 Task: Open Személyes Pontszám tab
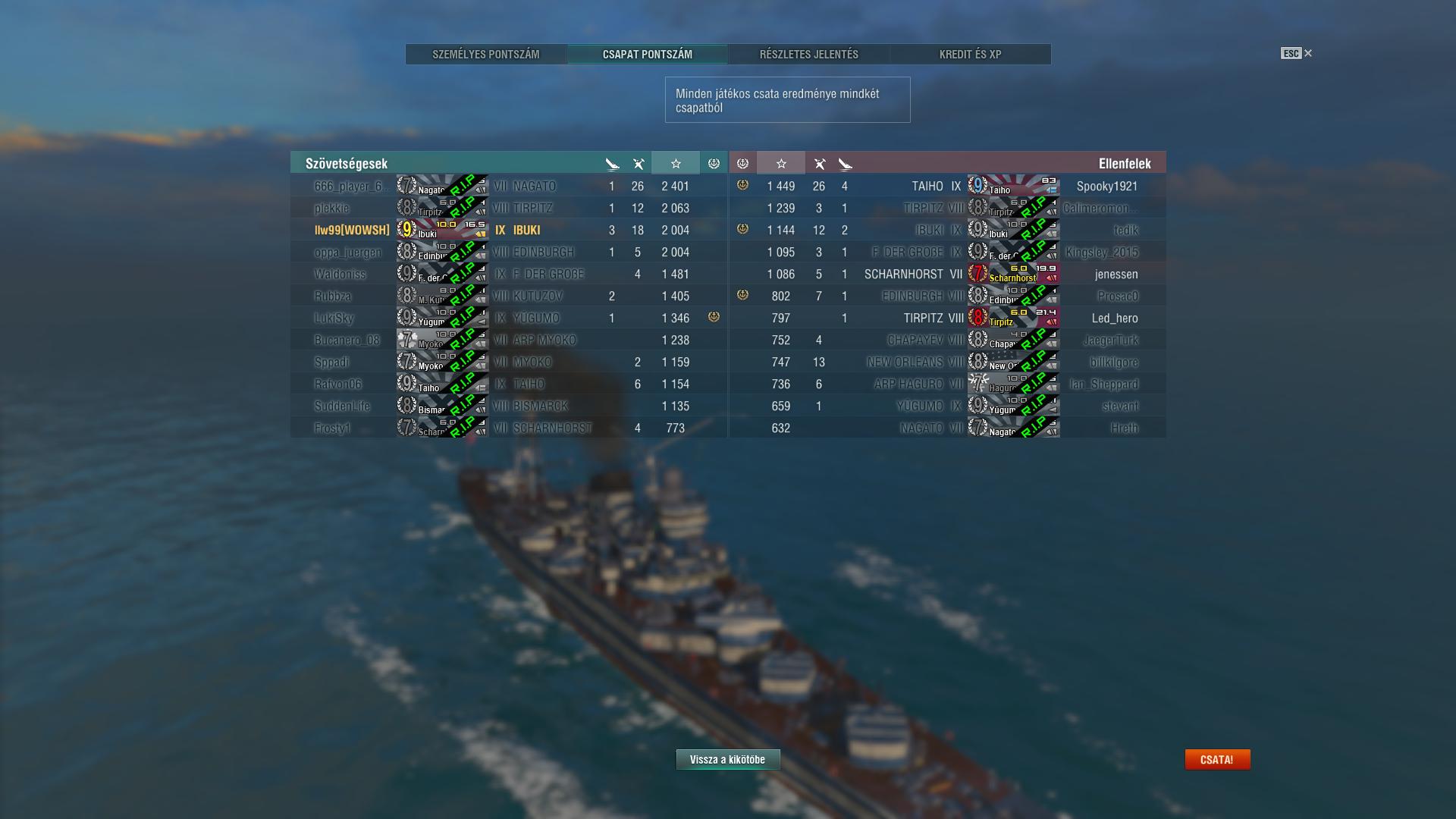[486, 55]
